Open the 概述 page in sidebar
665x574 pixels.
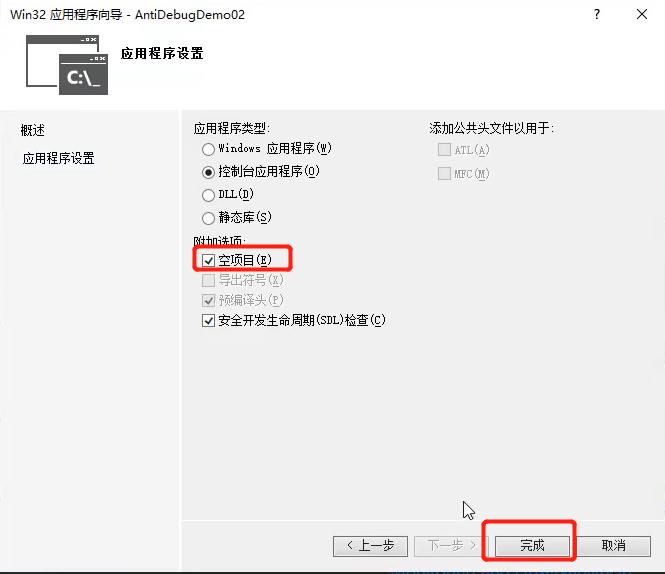click(33, 130)
